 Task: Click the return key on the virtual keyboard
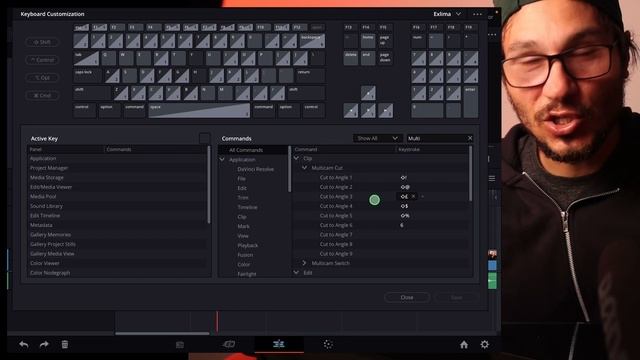coord(311,76)
